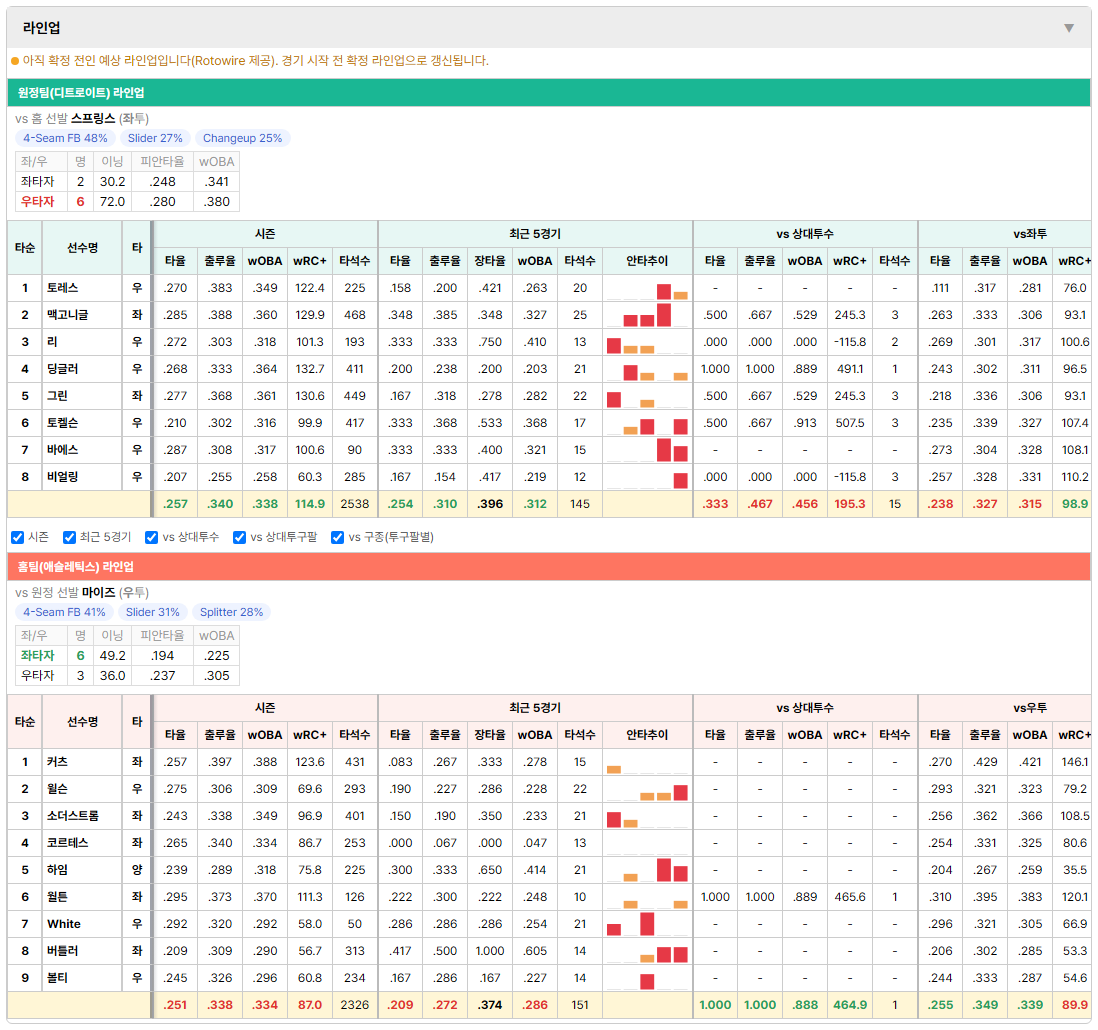The width and height of the screenshot is (1098, 1030).
Task: Open player 커츠 in Athletics lineup
Action: point(57,762)
